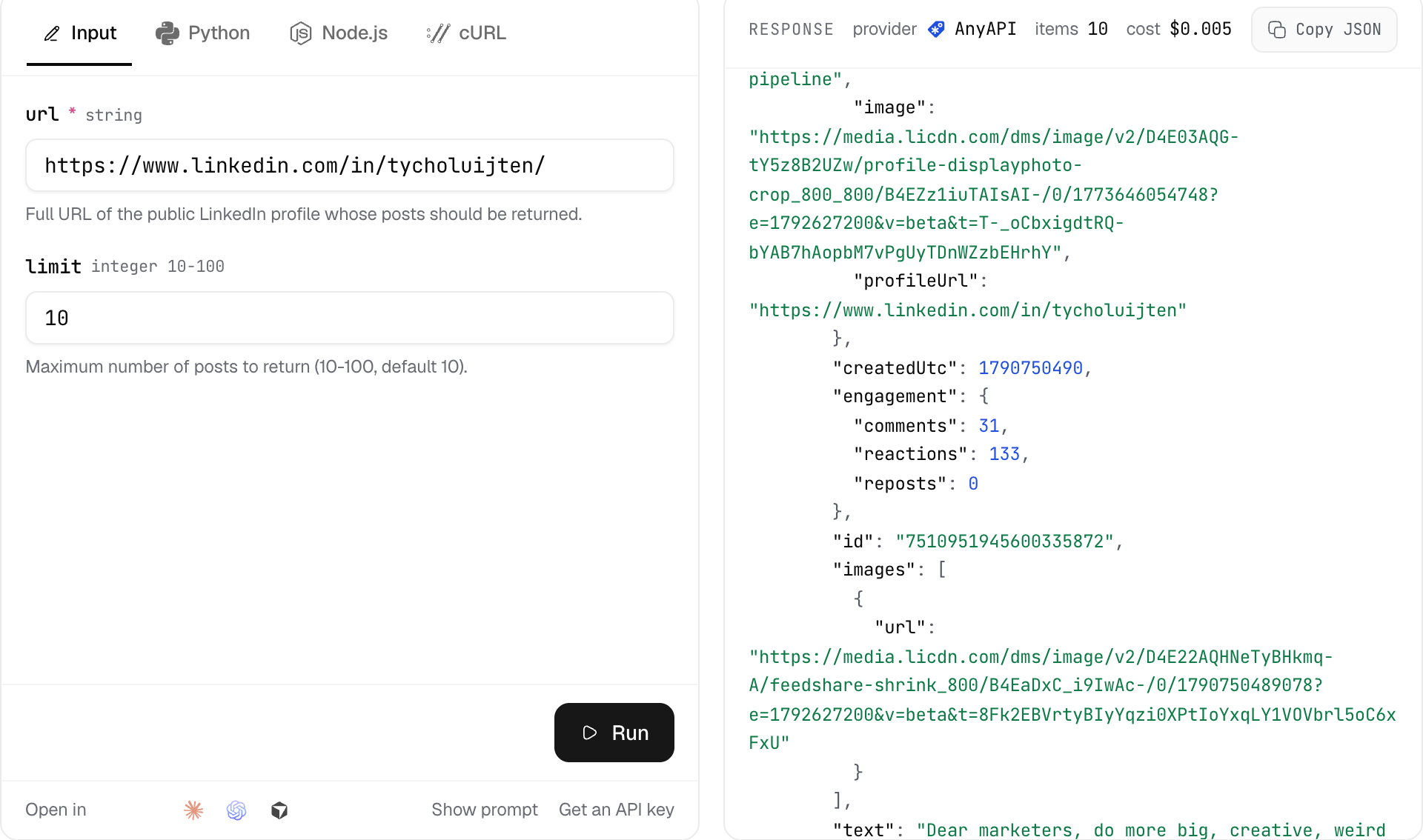
Task: Select the createdUtc value 1790750490
Action: (1030, 368)
